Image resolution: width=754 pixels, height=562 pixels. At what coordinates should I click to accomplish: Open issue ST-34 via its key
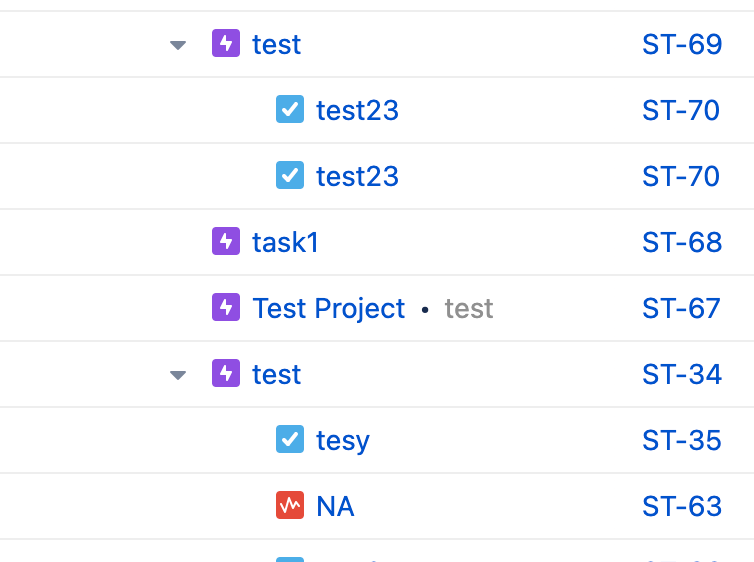click(682, 374)
